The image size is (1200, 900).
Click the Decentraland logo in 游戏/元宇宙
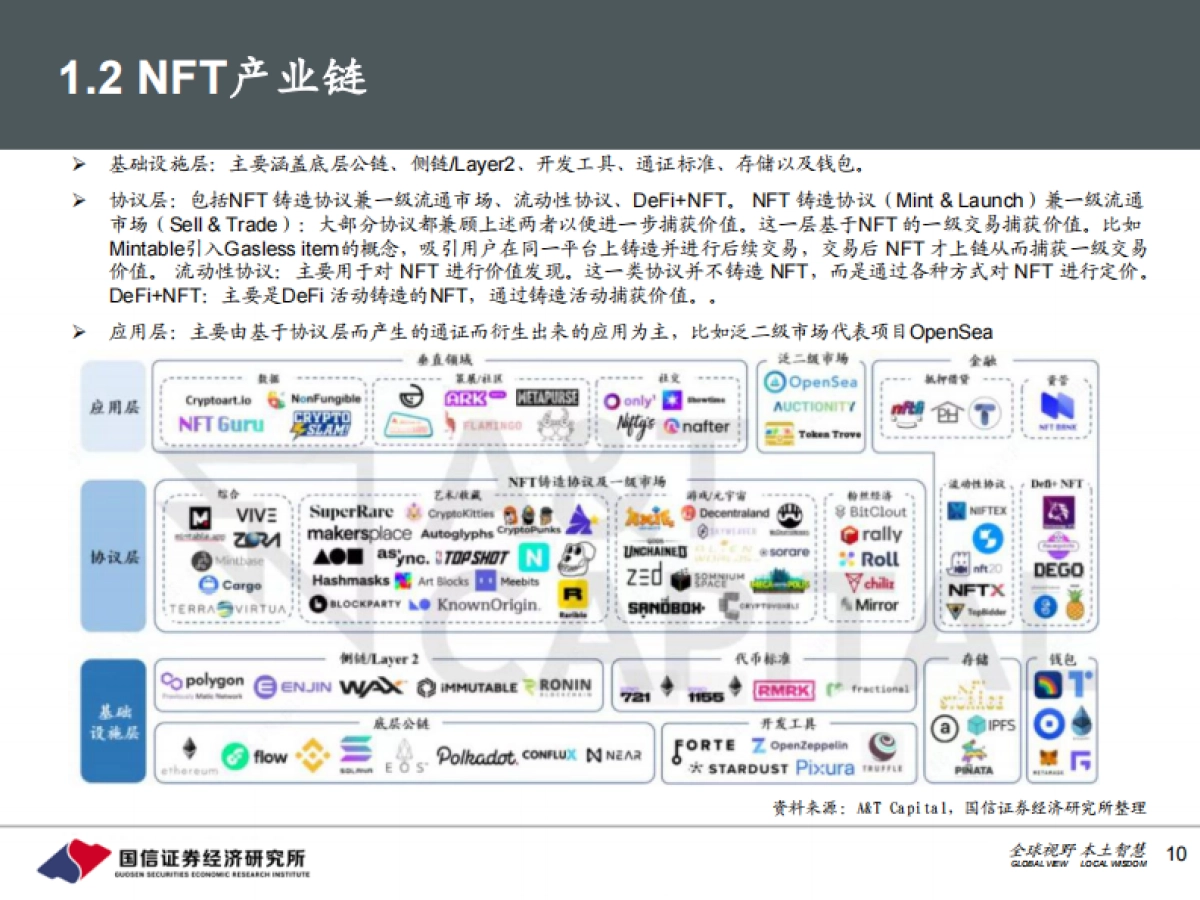[x=736, y=513]
